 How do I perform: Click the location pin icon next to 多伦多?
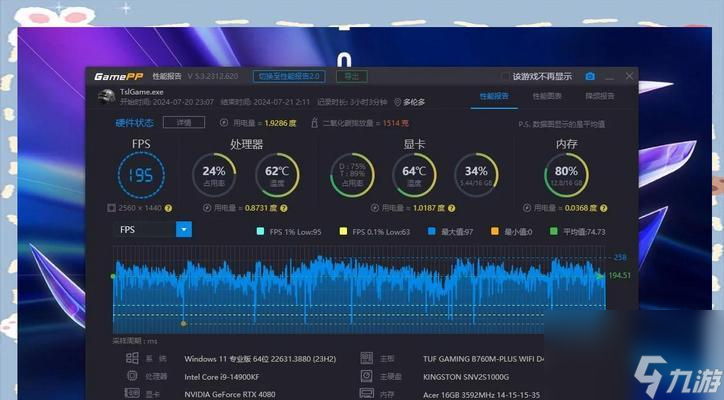397,102
